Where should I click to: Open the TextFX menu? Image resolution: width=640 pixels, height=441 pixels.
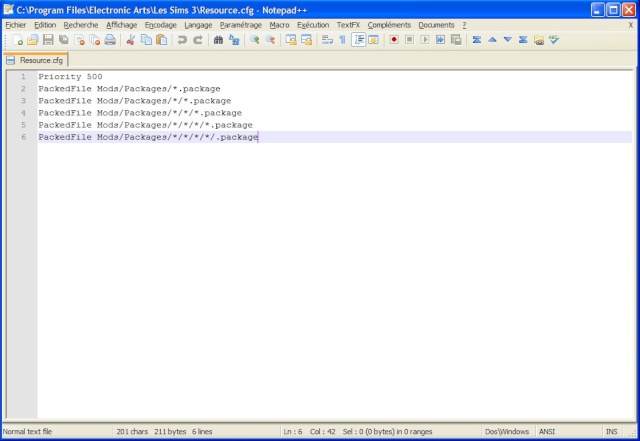(x=348, y=25)
